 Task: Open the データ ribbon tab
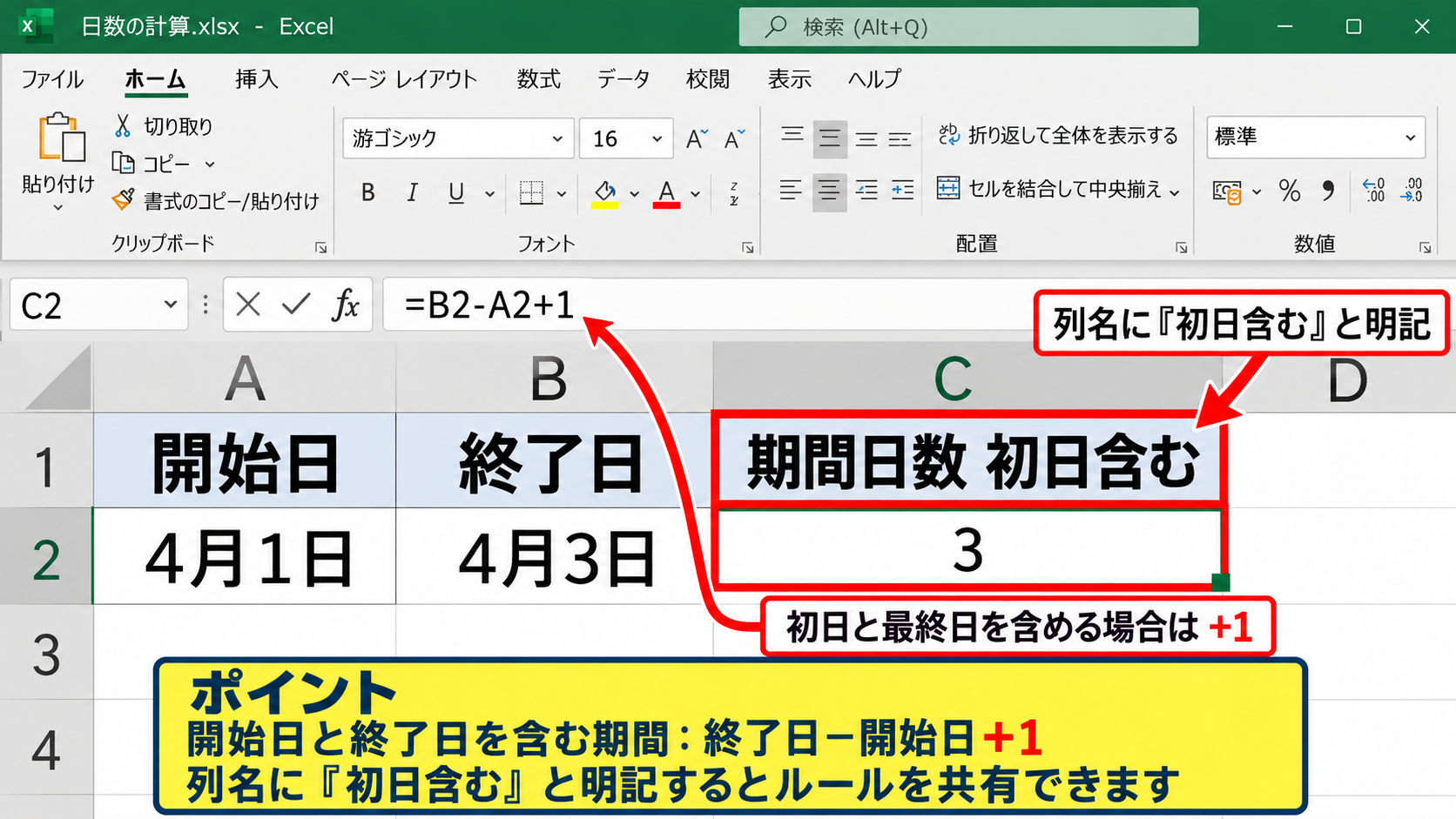[624, 79]
